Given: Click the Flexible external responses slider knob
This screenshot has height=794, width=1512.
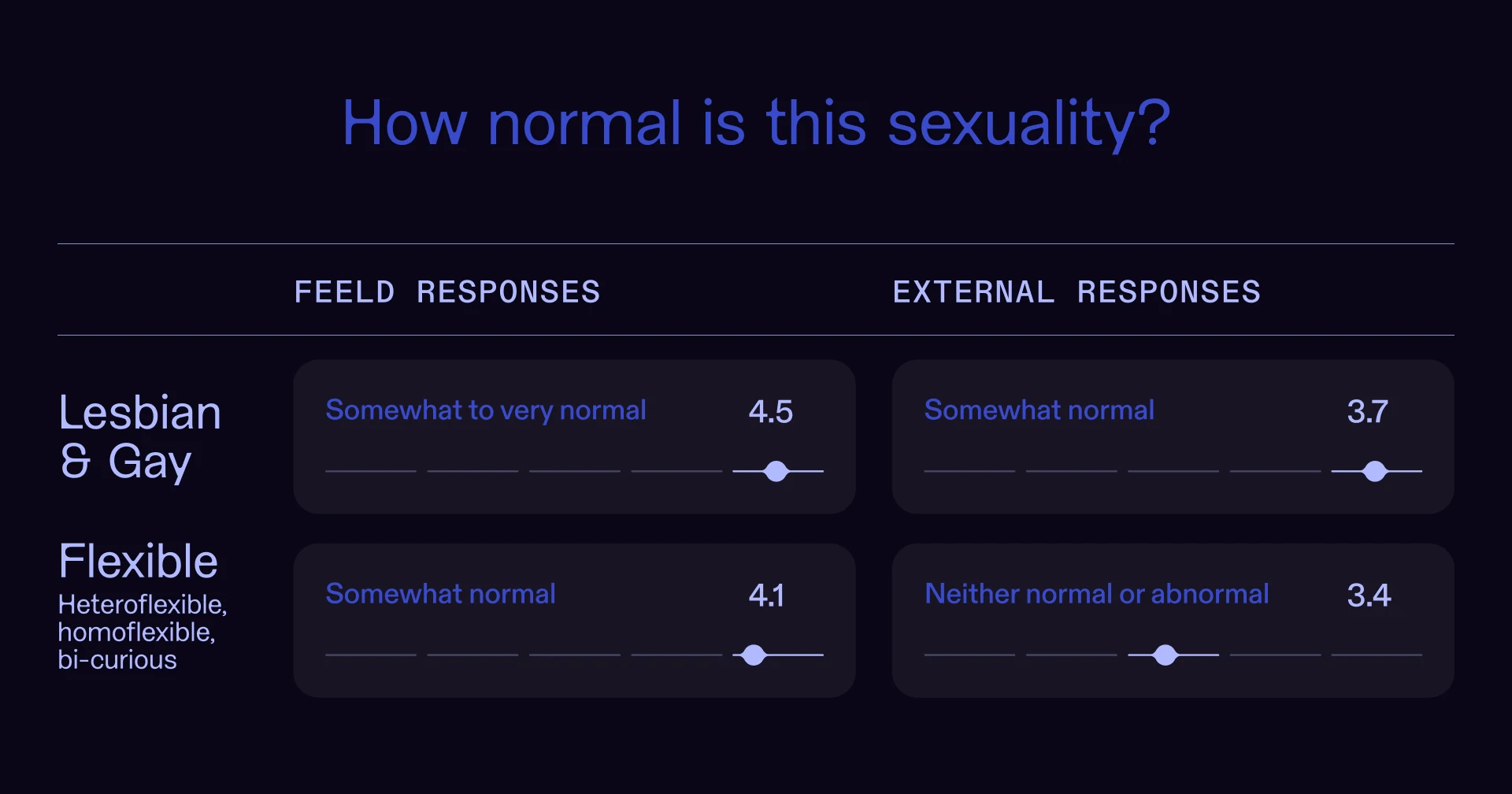Looking at the screenshot, I should point(1165,655).
